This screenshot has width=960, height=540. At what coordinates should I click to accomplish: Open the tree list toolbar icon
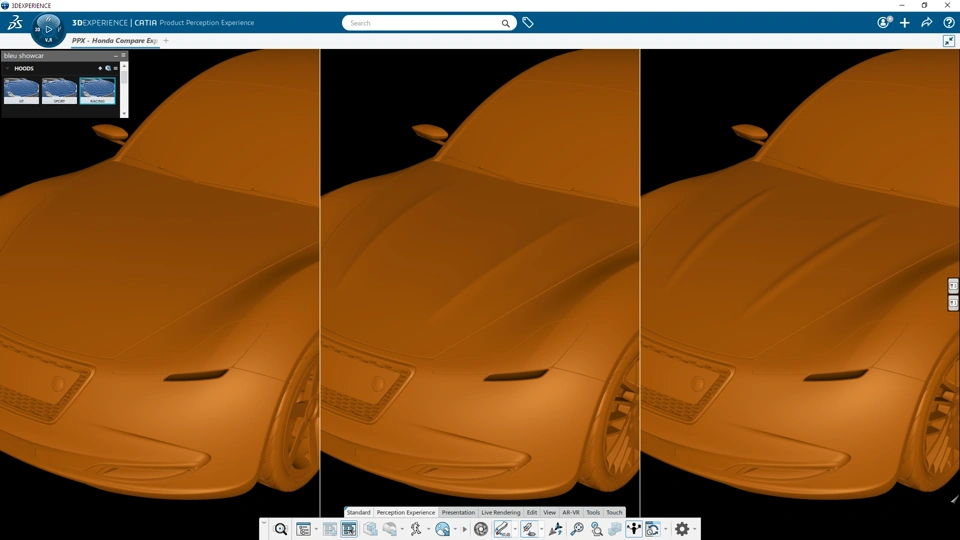pos(304,529)
